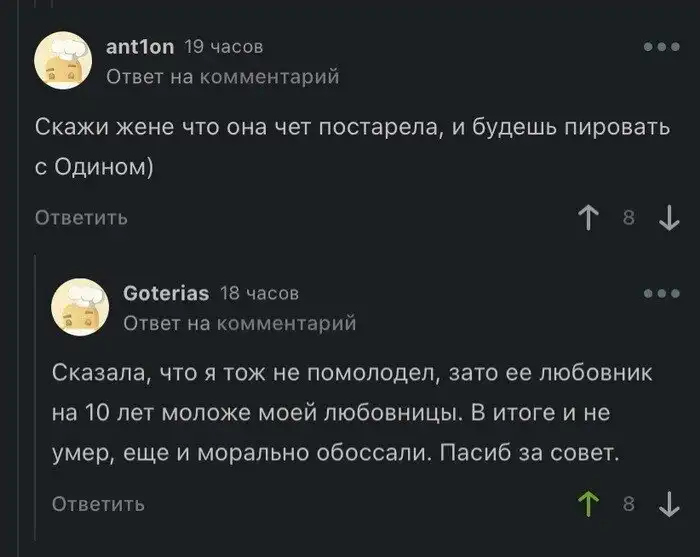Click the green upvote arrow on Goterias's comment
This screenshot has width=700, height=557.
click(587, 504)
